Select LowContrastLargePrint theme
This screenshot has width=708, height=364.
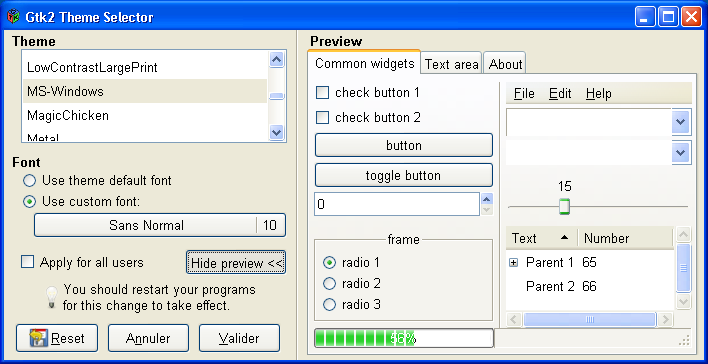point(145,67)
